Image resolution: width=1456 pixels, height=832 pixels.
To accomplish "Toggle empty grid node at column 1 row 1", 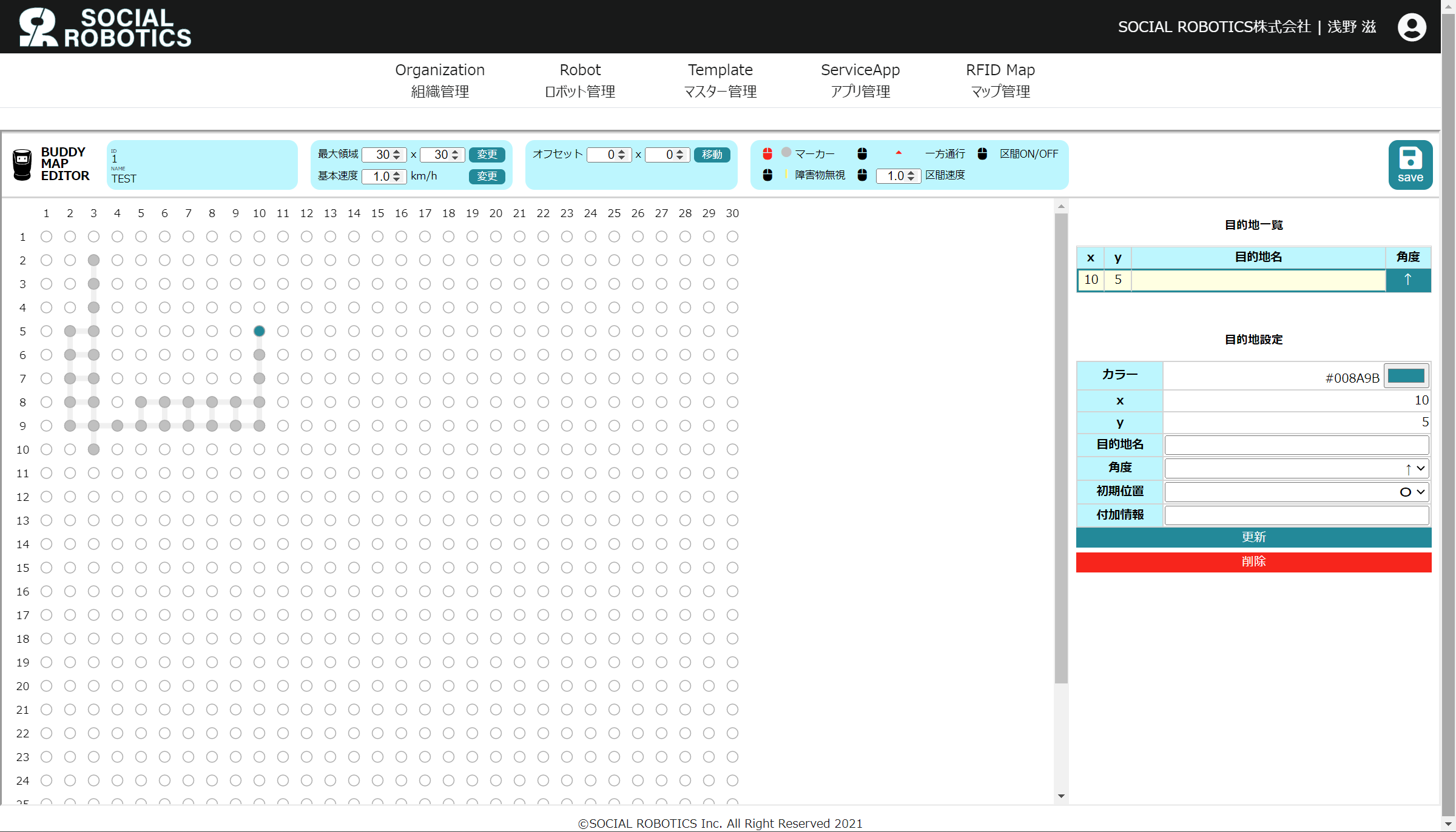I will click(46, 237).
